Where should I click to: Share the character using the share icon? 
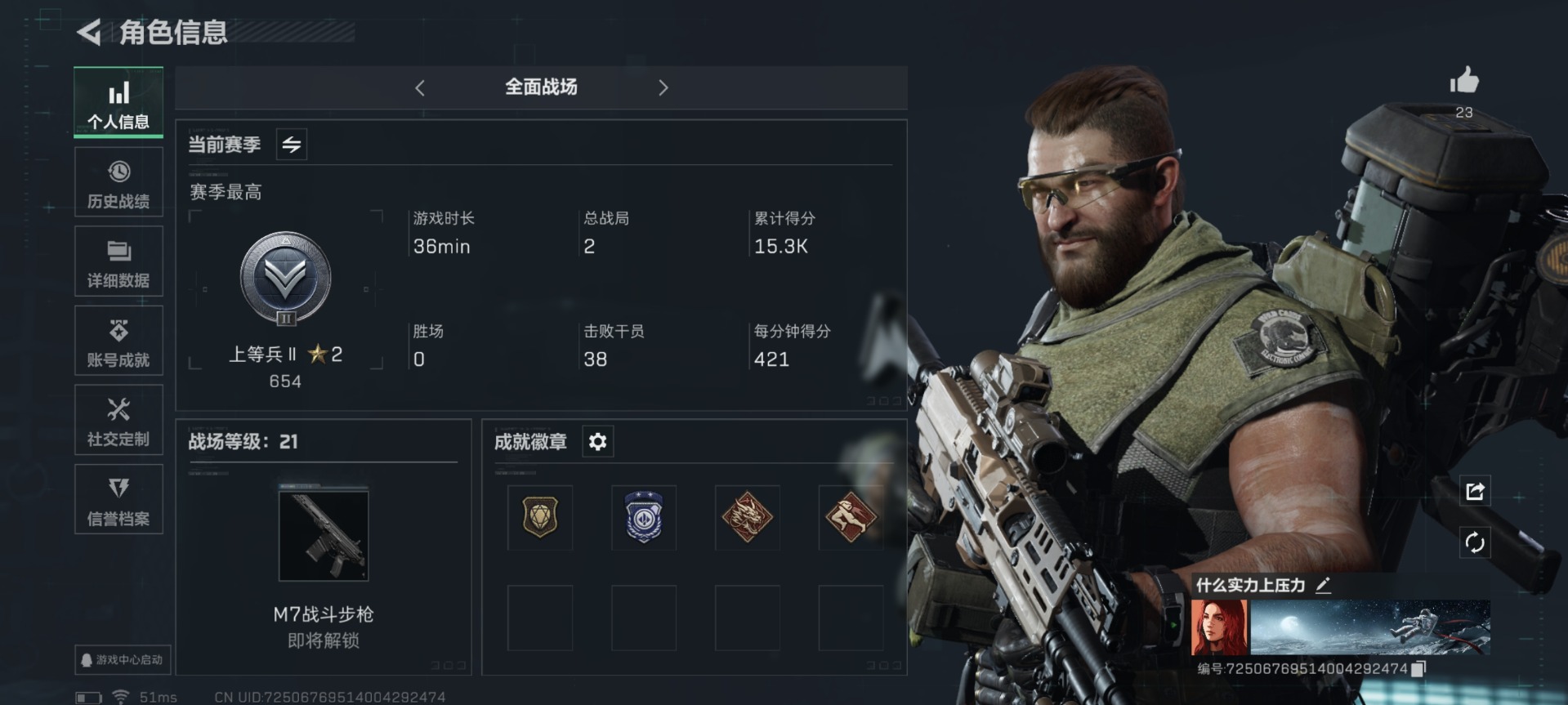coord(1475,491)
